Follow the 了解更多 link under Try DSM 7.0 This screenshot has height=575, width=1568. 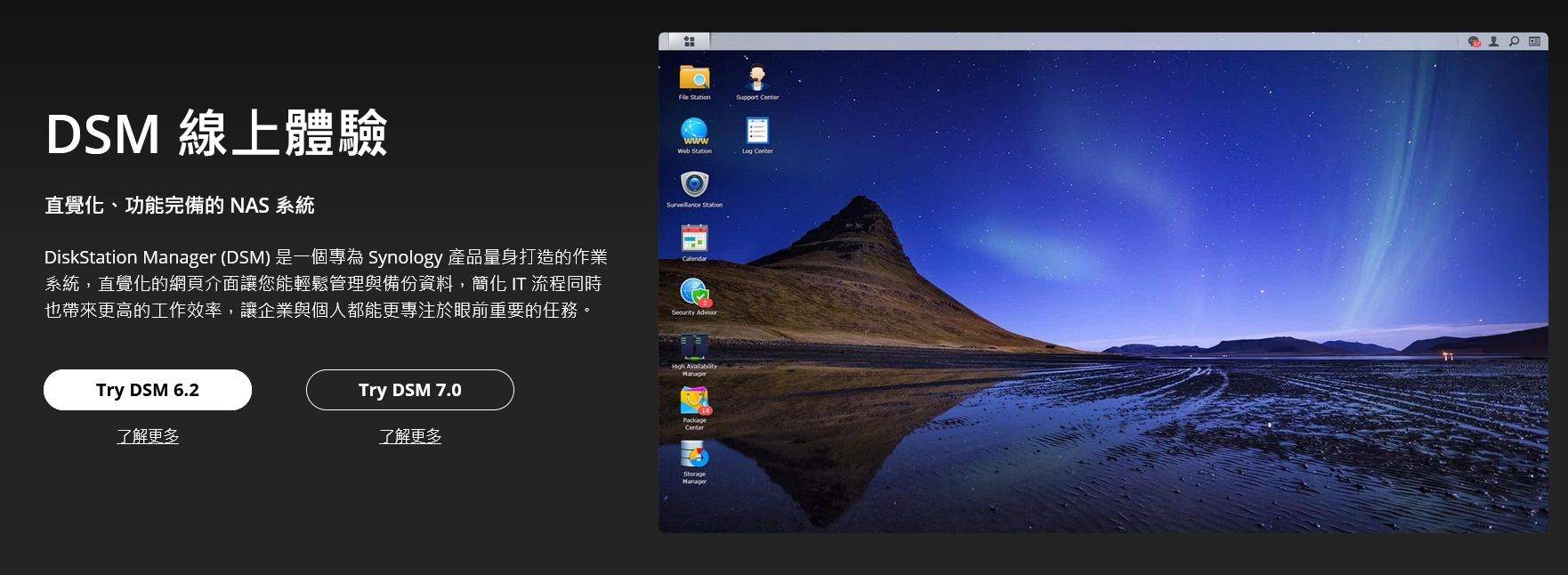(410, 436)
